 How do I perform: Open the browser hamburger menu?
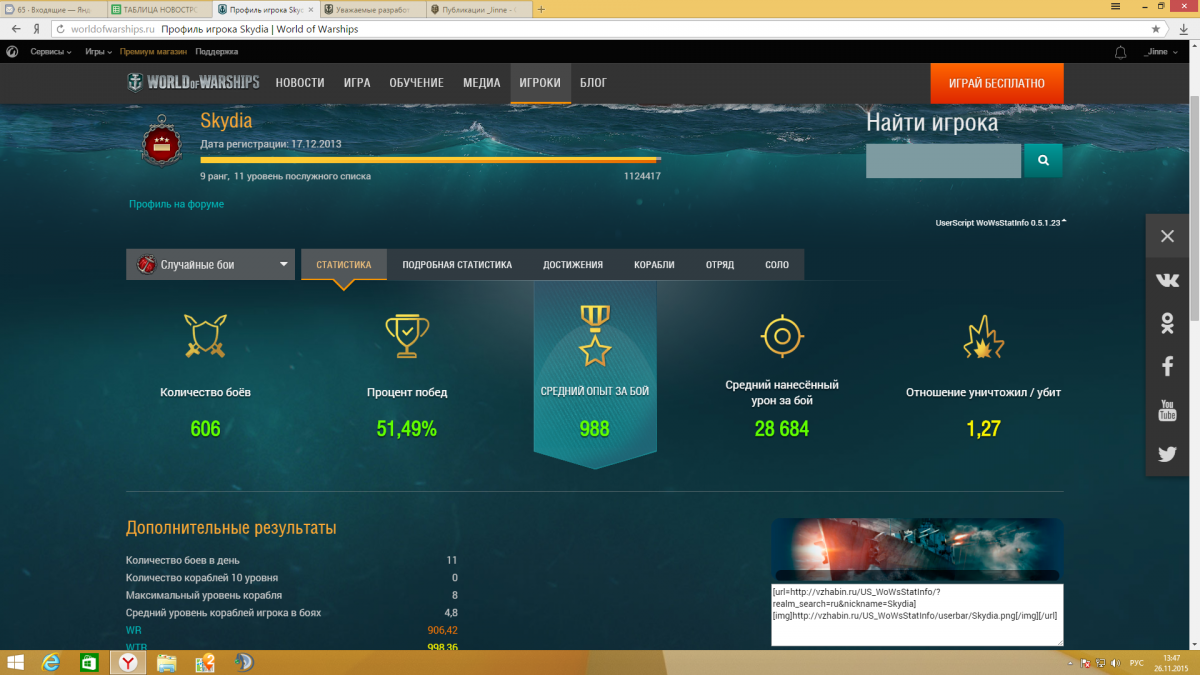1115,6
